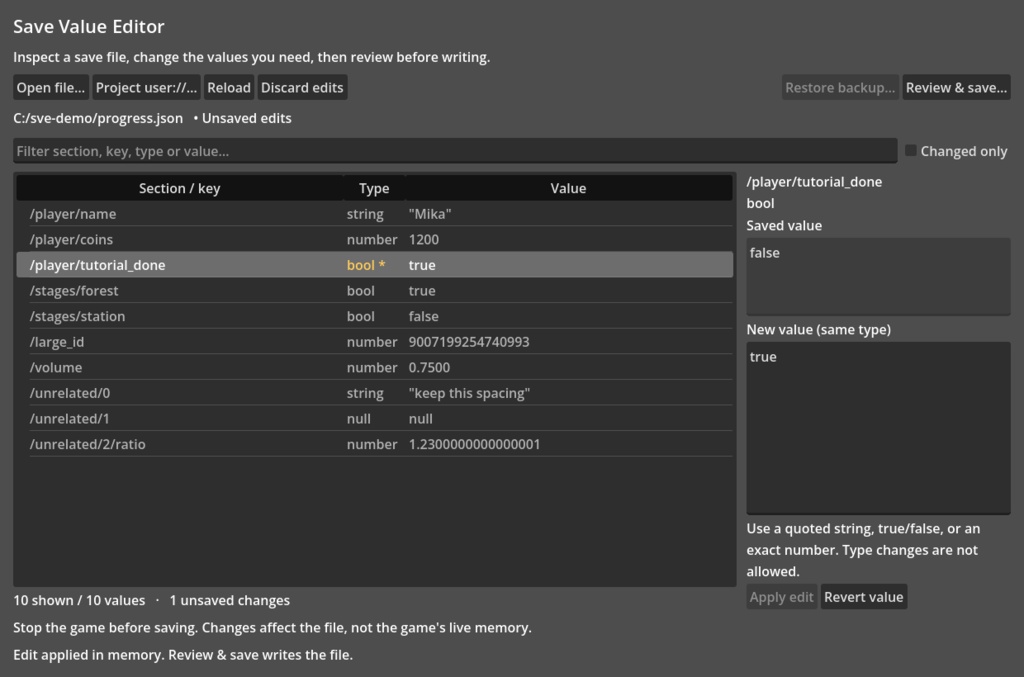This screenshot has width=1024, height=677.
Task: Click the 1.2300000000000001 ratio value
Action: click(474, 443)
